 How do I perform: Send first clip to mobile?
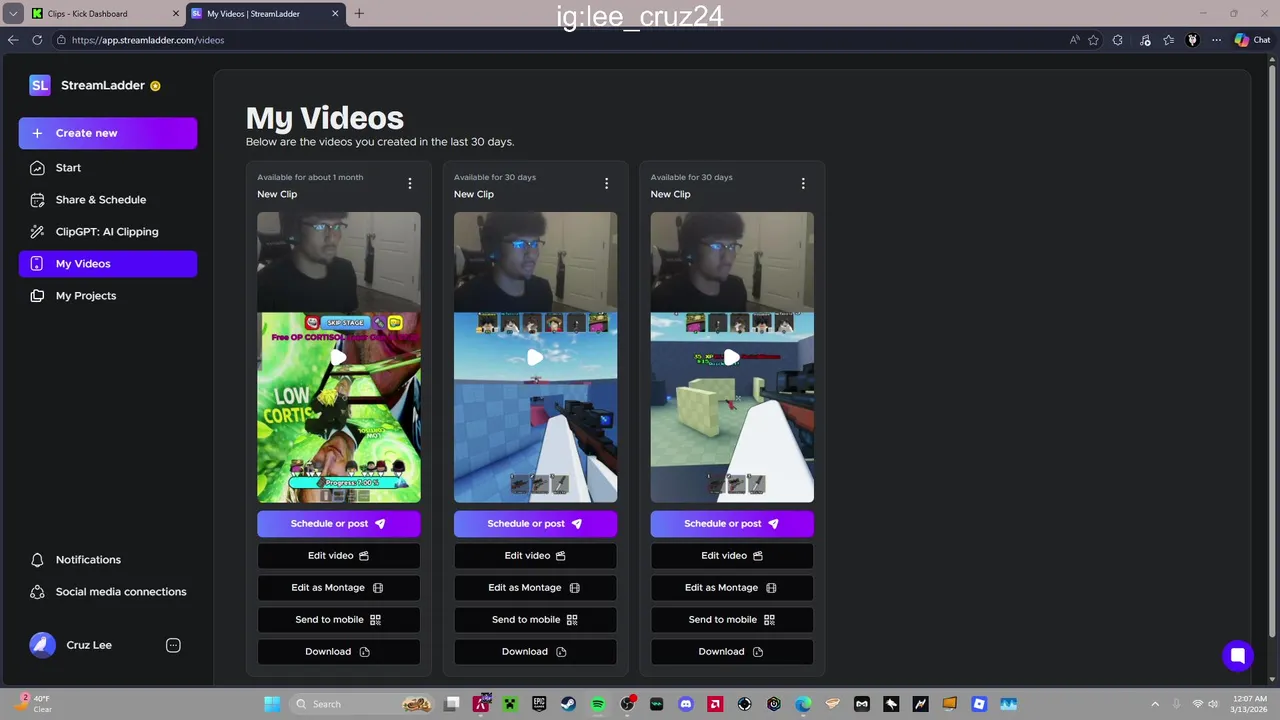339,620
